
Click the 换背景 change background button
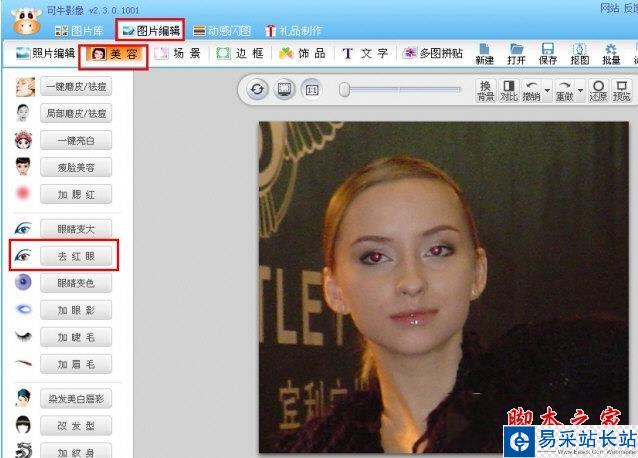coord(485,90)
